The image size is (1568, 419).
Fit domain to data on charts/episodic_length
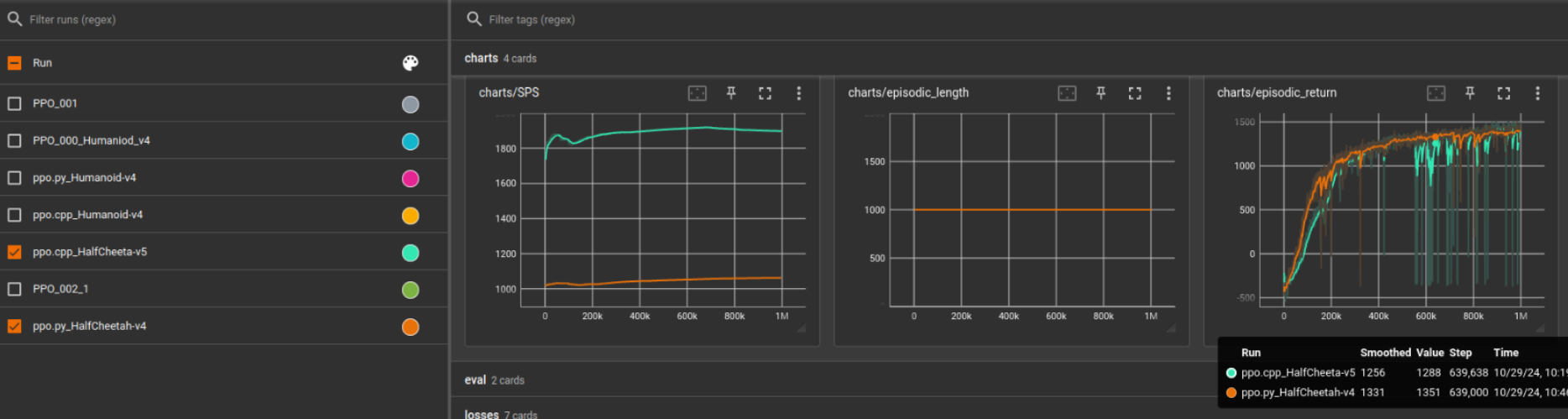click(x=1067, y=93)
